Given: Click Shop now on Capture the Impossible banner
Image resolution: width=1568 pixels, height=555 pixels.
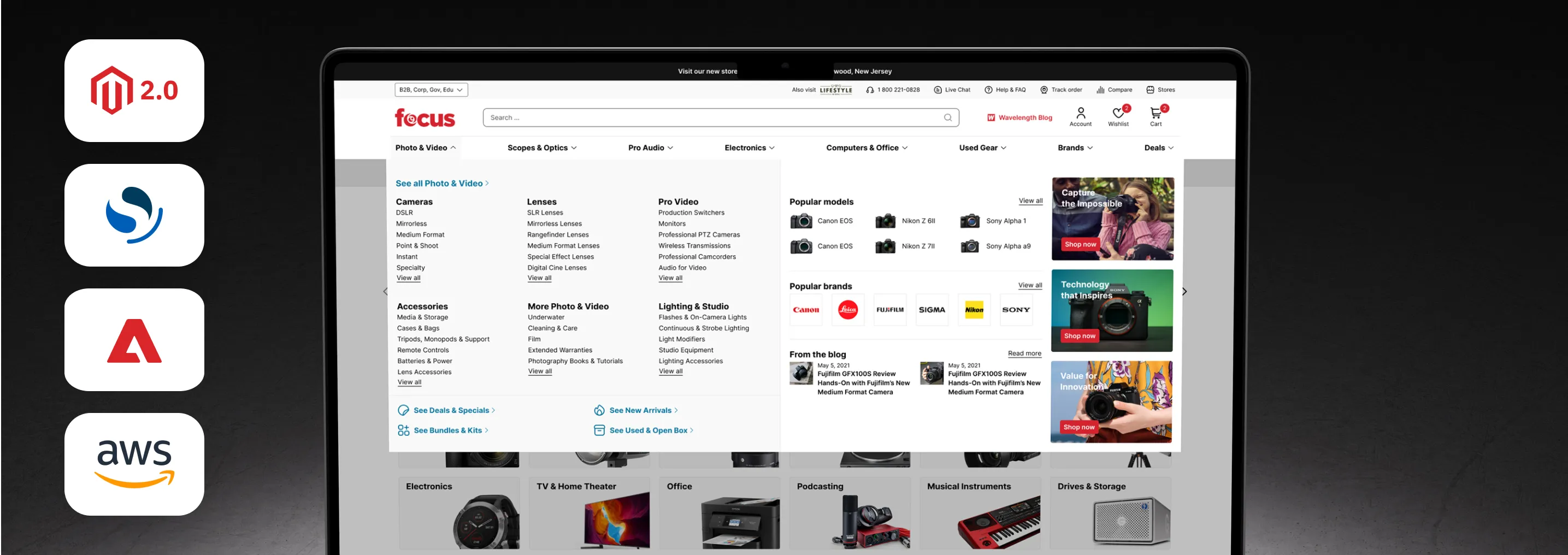Looking at the screenshot, I should coord(1080,244).
